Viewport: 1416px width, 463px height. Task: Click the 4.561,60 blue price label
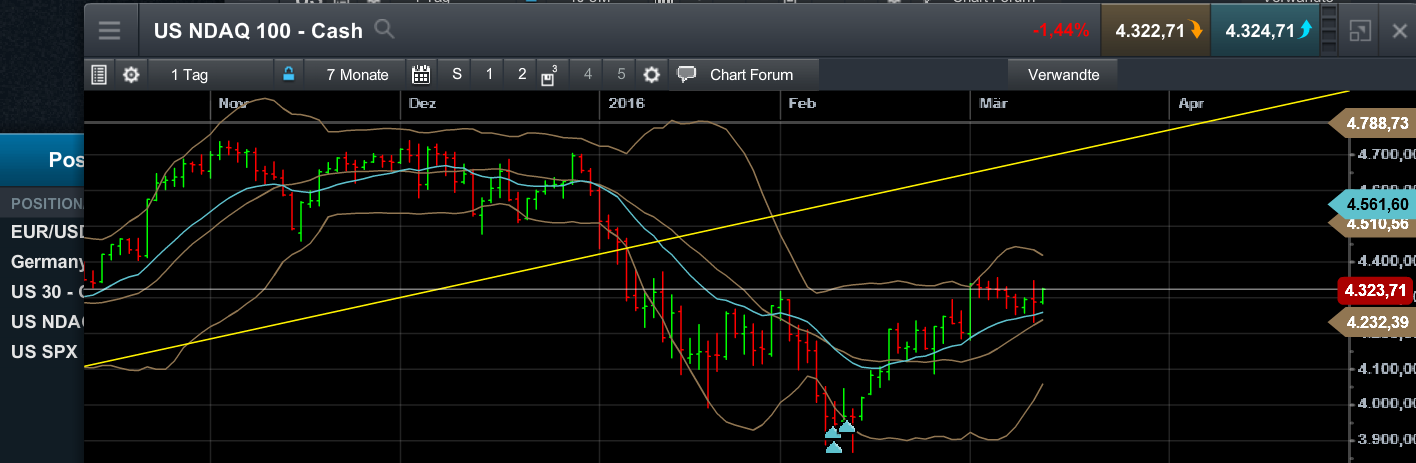[1372, 204]
